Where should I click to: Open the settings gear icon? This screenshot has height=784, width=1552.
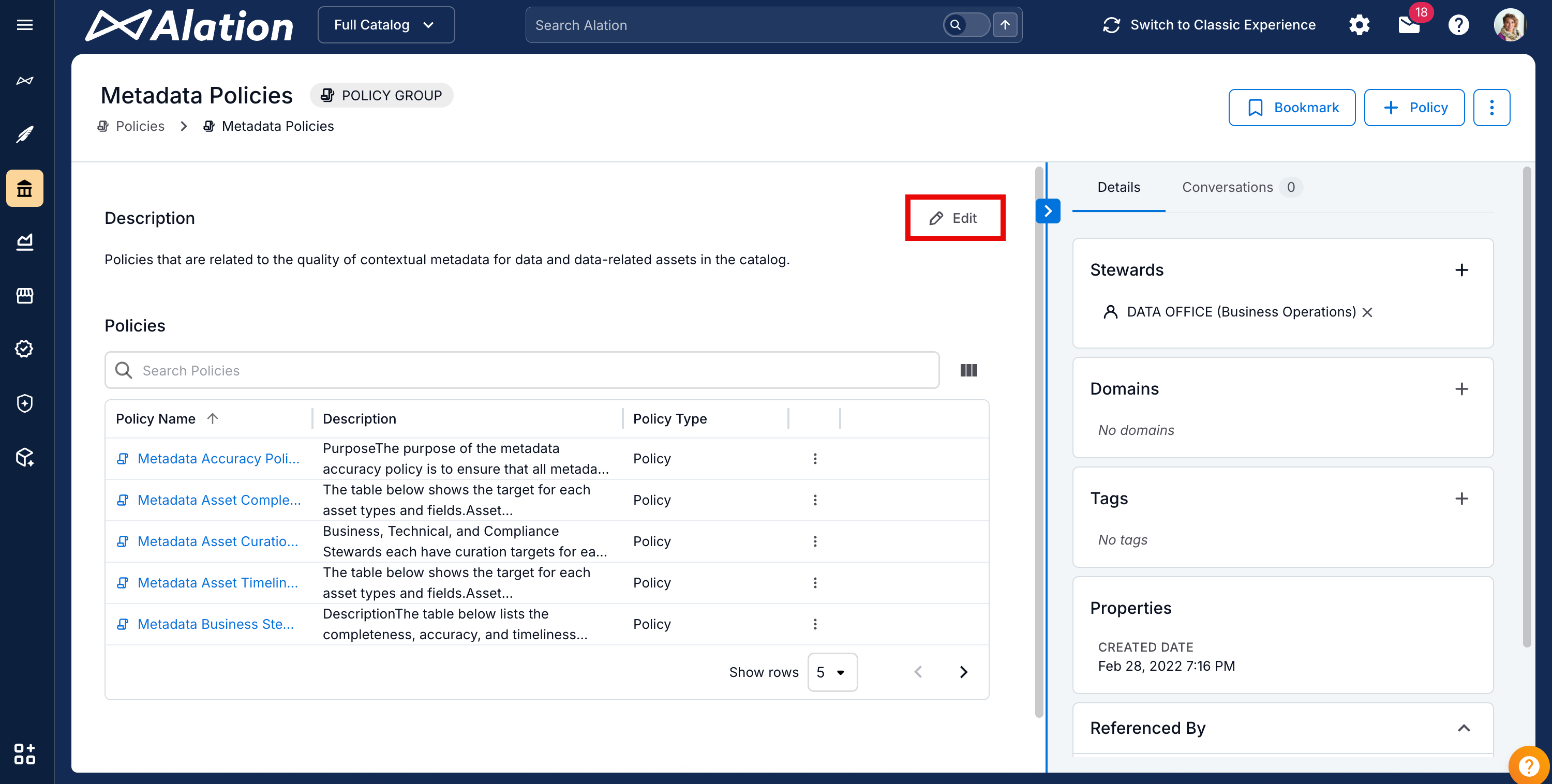pos(1359,25)
